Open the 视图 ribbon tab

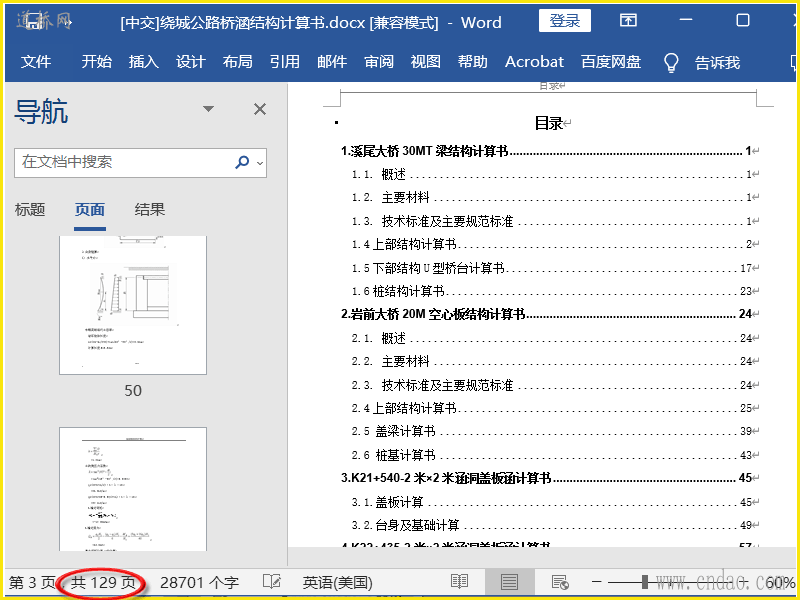click(426, 62)
